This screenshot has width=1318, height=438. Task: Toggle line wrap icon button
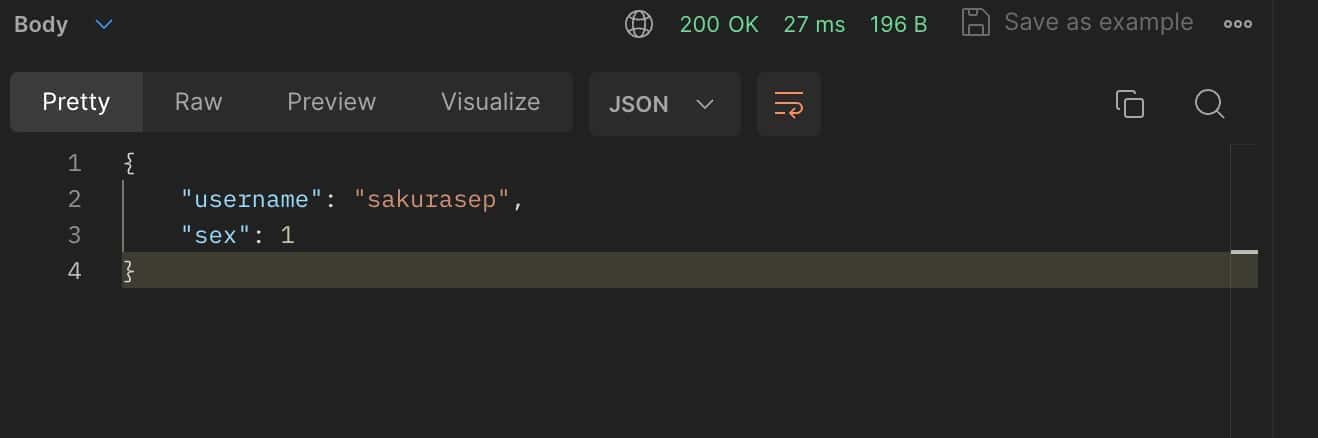[x=788, y=103]
